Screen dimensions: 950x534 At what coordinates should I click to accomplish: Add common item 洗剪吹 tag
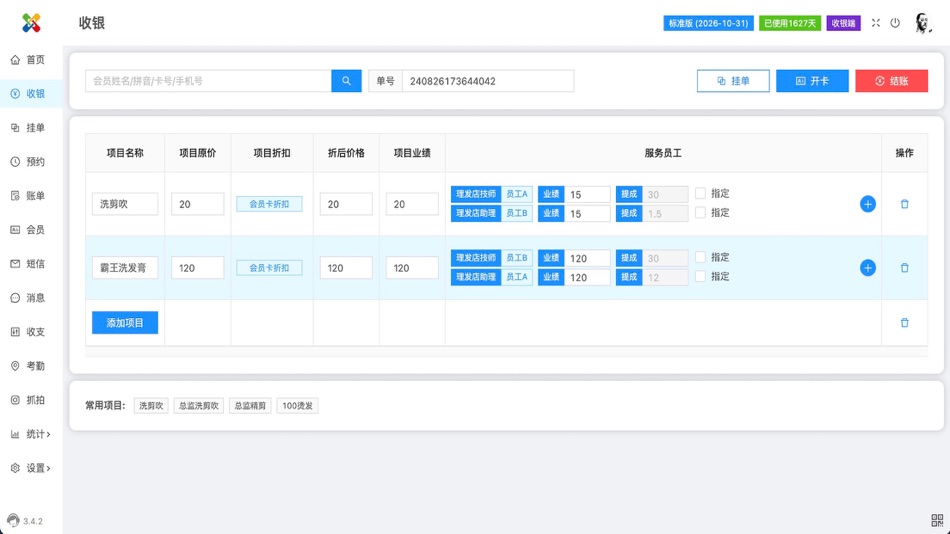(x=151, y=406)
